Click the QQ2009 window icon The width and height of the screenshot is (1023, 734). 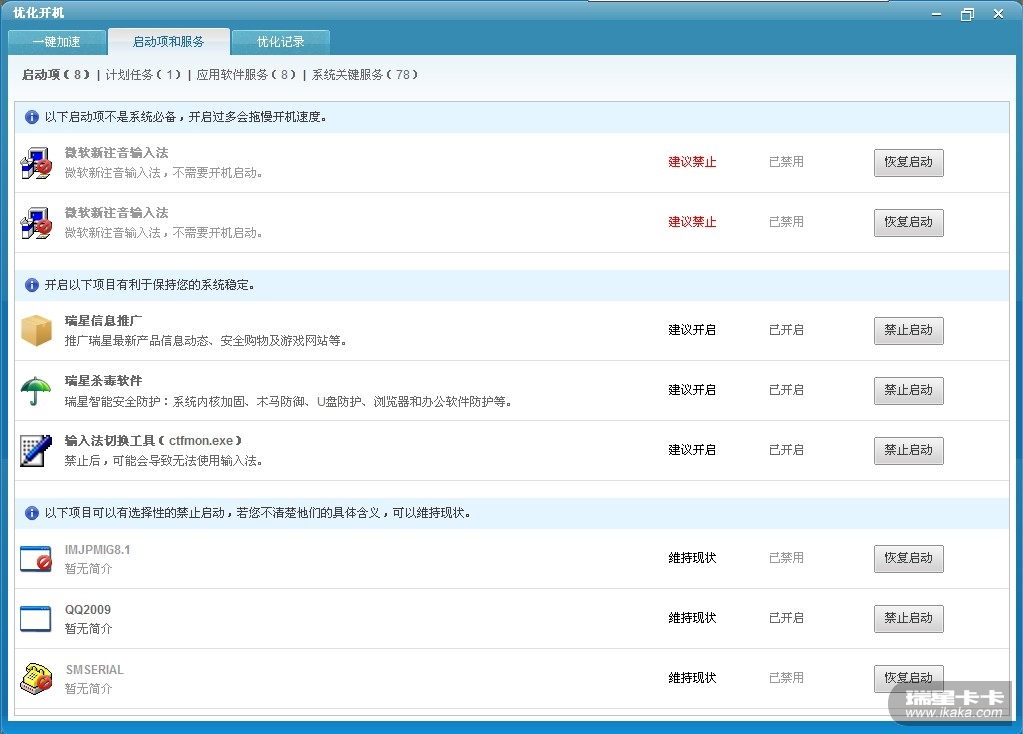tap(36, 619)
